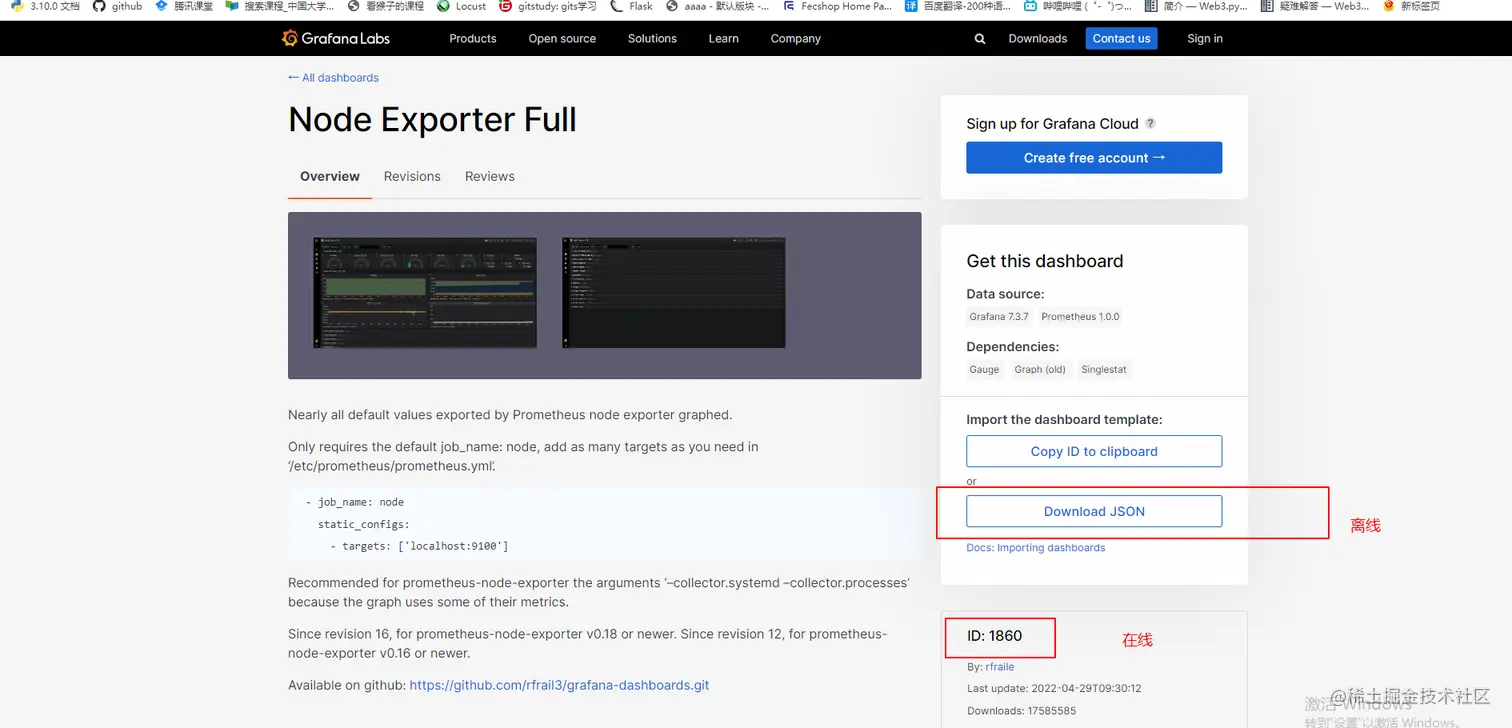Click the Grafana Labs logo
1512x728 pixels.
pyautogui.click(x=336, y=38)
